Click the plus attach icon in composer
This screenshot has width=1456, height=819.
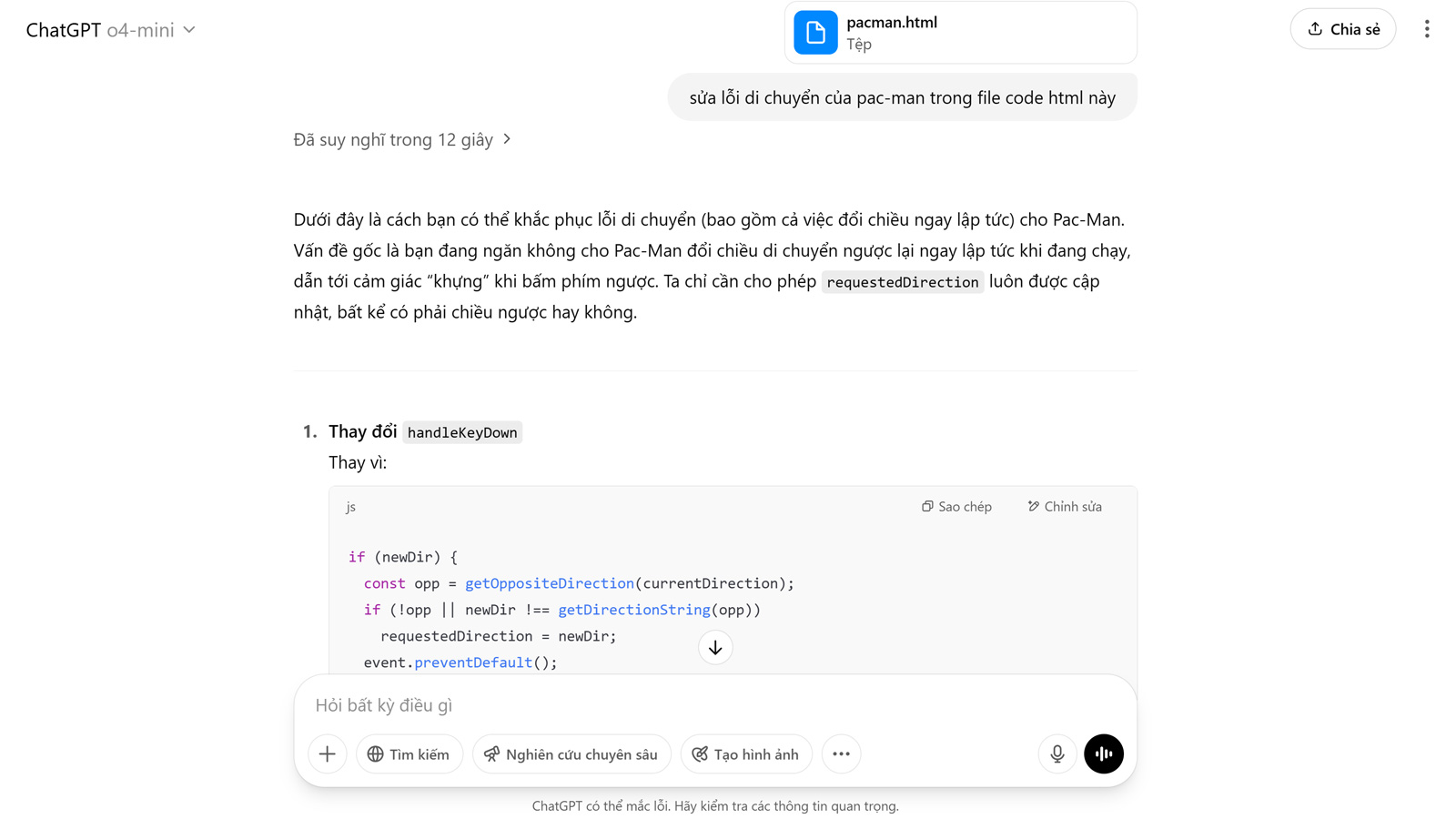(328, 754)
